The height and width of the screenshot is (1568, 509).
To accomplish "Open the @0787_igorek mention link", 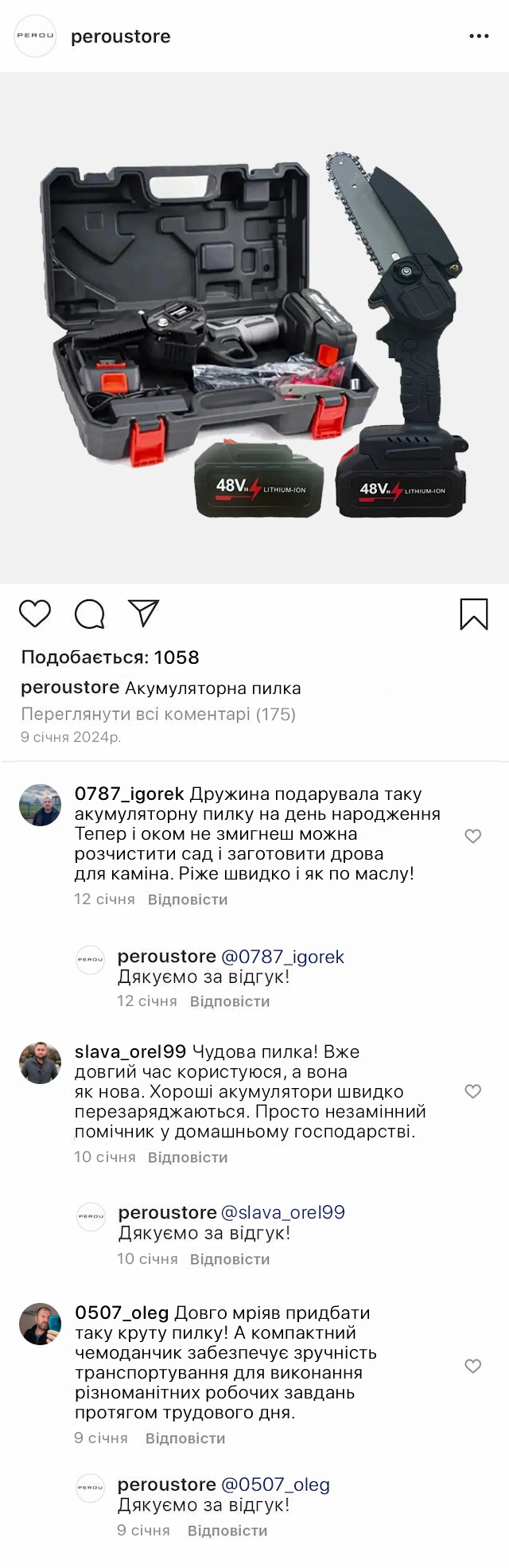I will point(282,957).
